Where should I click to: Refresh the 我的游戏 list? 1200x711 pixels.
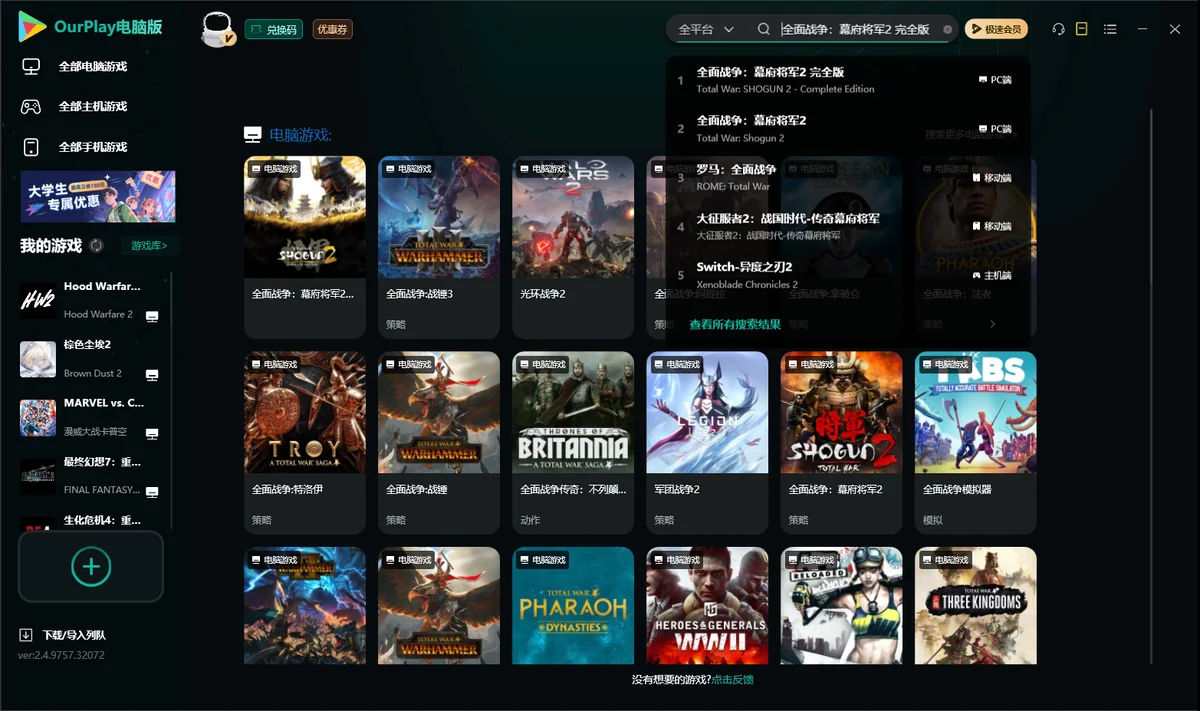pos(96,246)
